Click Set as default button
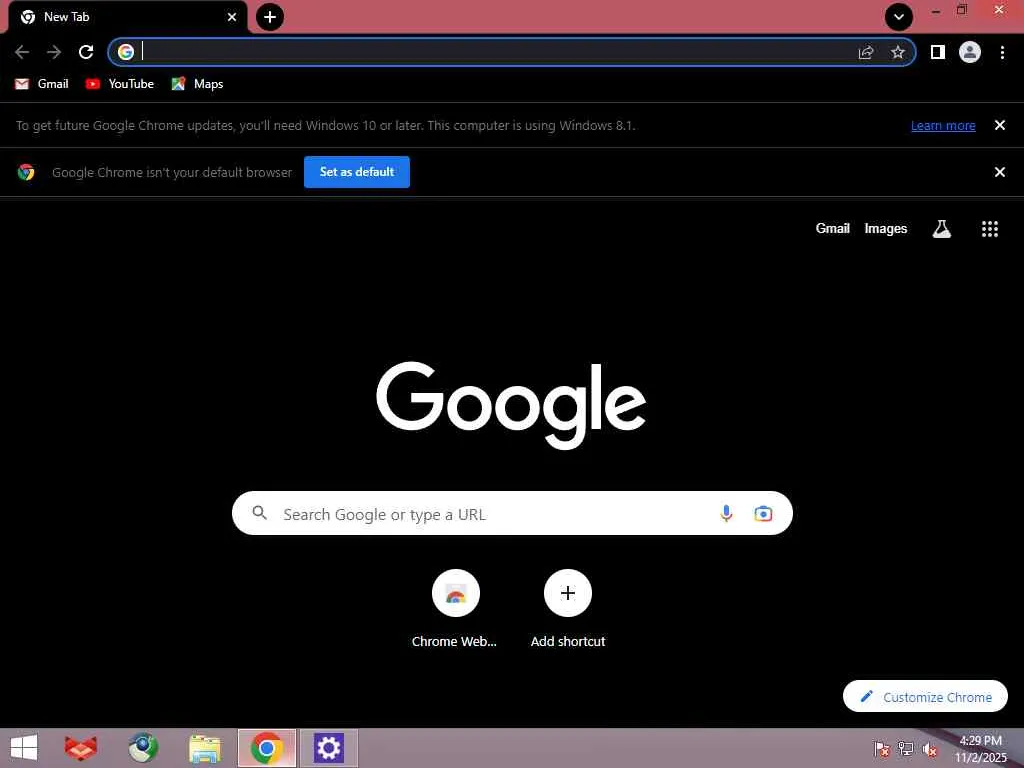The height and width of the screenshot is (768, 1024). coord(357,172)
